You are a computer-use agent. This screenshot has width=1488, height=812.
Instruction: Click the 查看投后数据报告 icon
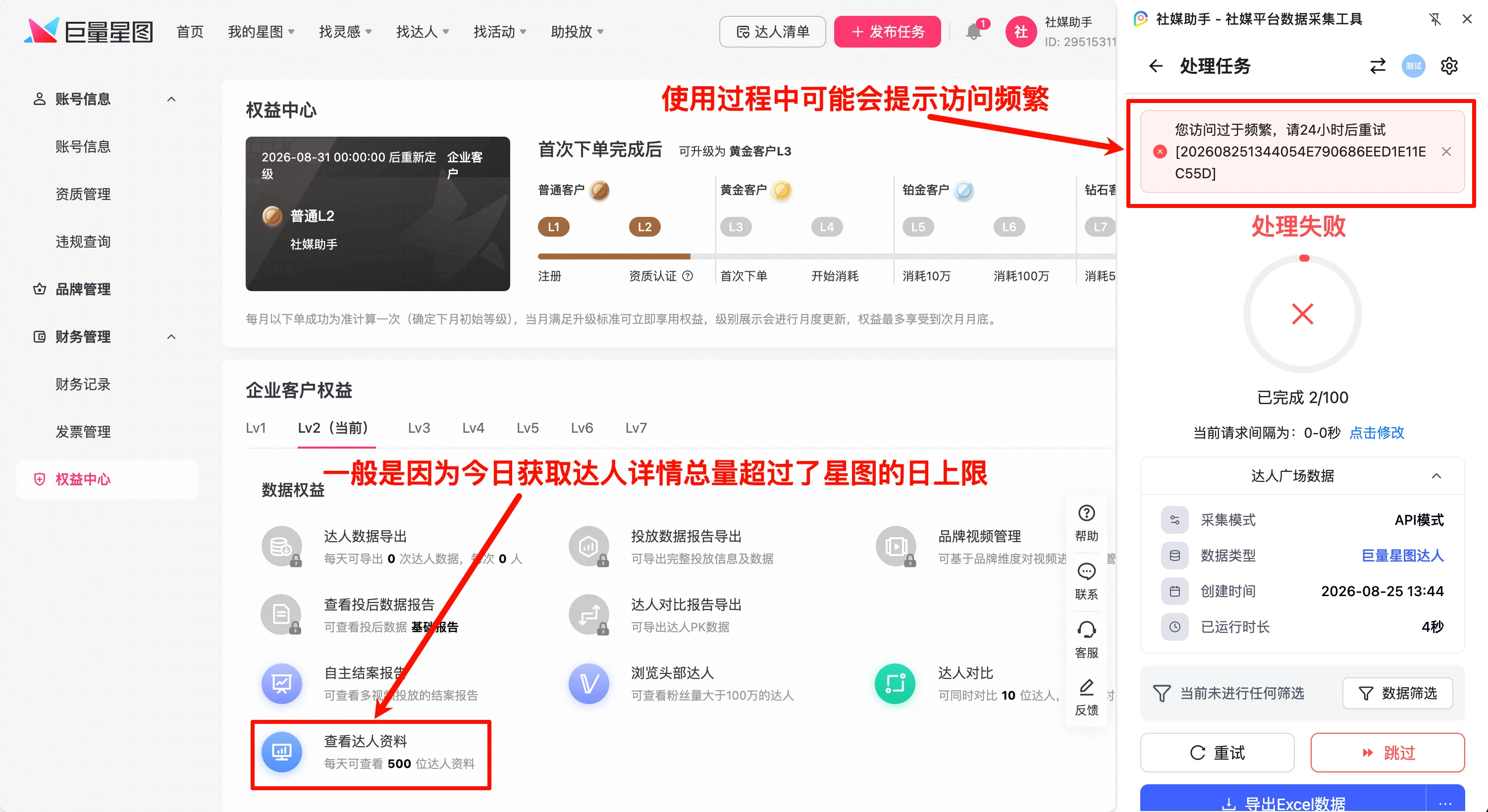tap(282, 614)
